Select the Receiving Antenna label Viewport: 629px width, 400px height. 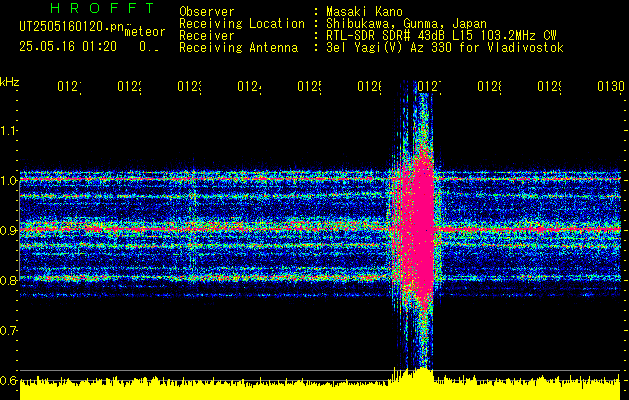[238, 48]
